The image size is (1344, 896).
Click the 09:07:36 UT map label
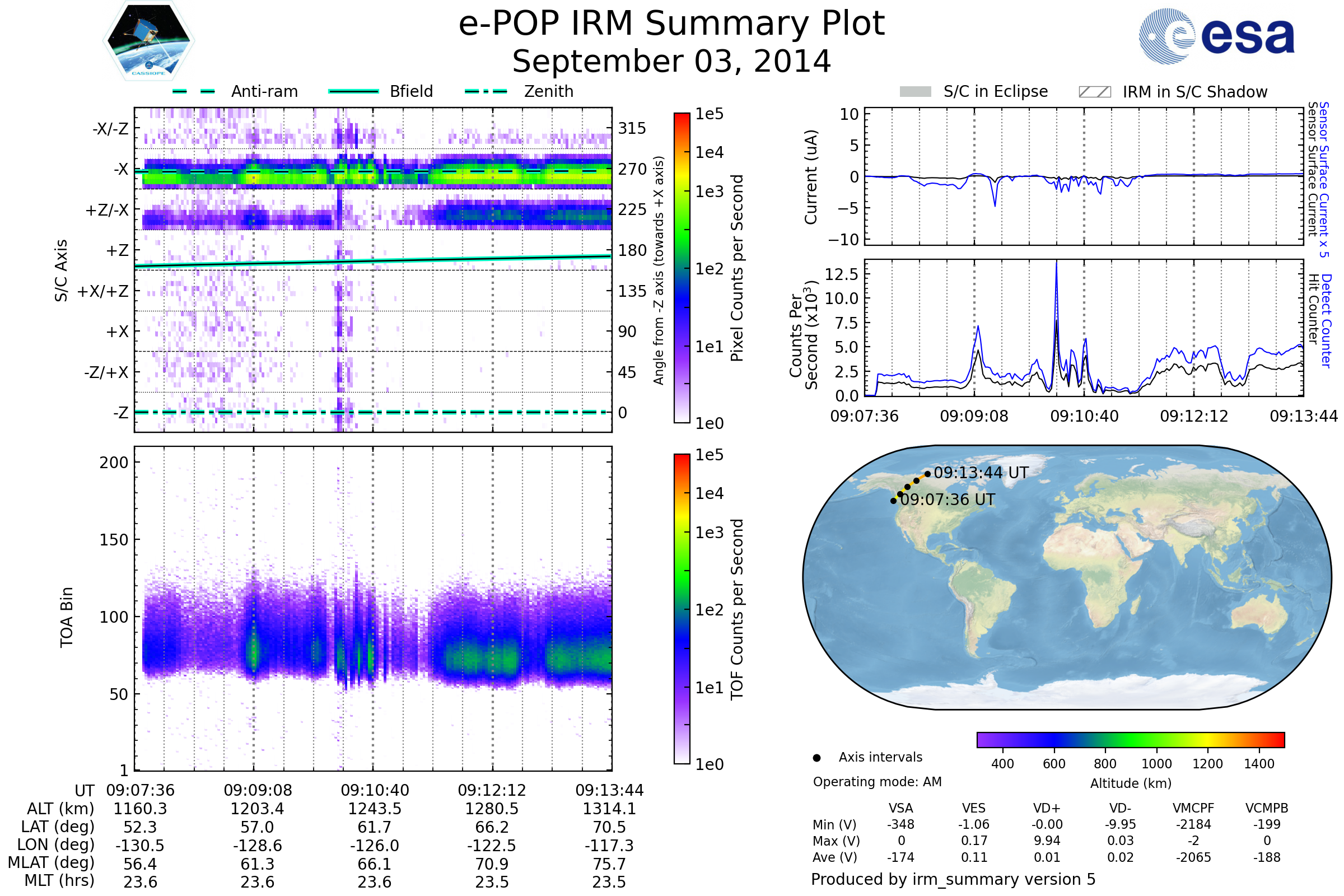click(x=948, y=500)
